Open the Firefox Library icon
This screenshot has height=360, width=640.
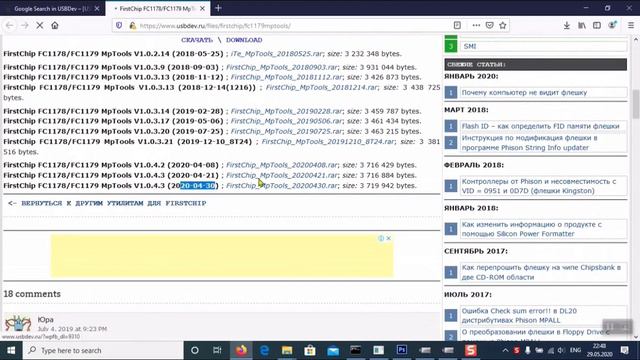[582, 25]
